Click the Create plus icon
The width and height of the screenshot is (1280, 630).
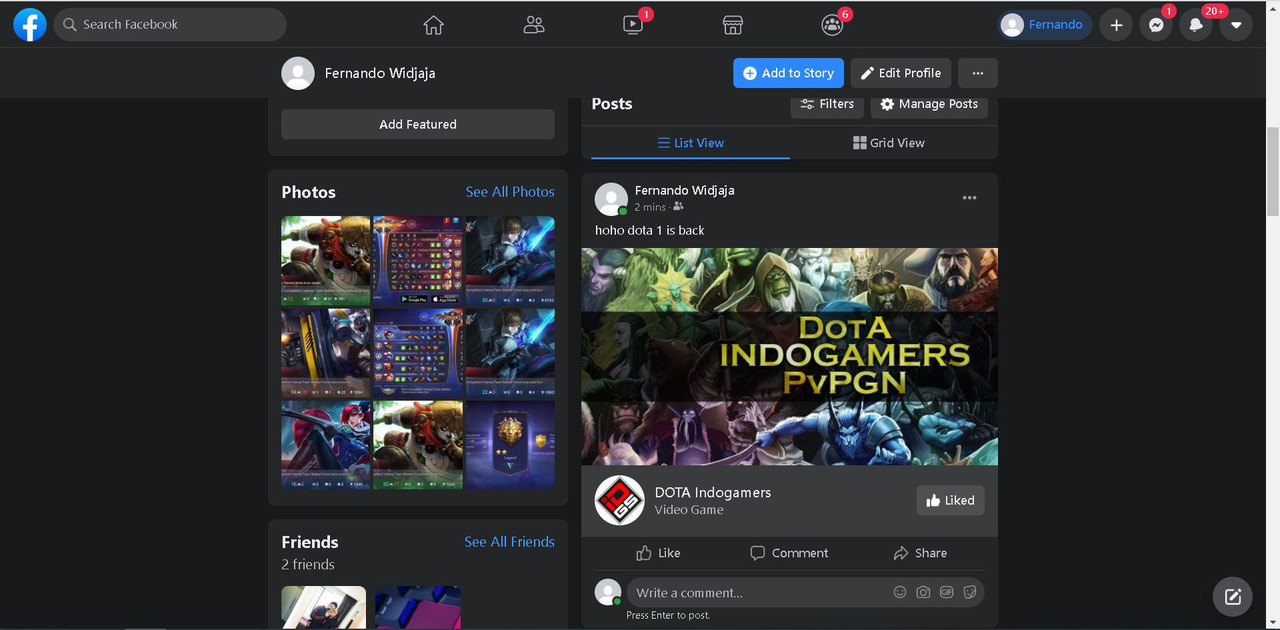[x=1116, y=25]
